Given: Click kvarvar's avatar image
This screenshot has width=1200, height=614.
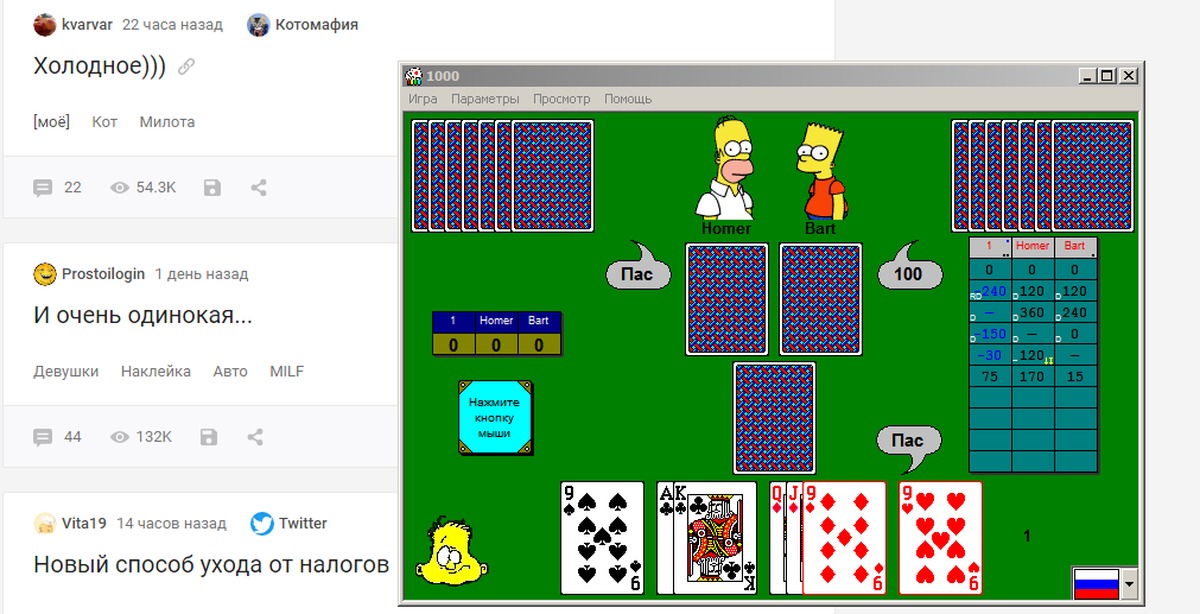Looking at the screenshot, I should (x=44, y=24).
